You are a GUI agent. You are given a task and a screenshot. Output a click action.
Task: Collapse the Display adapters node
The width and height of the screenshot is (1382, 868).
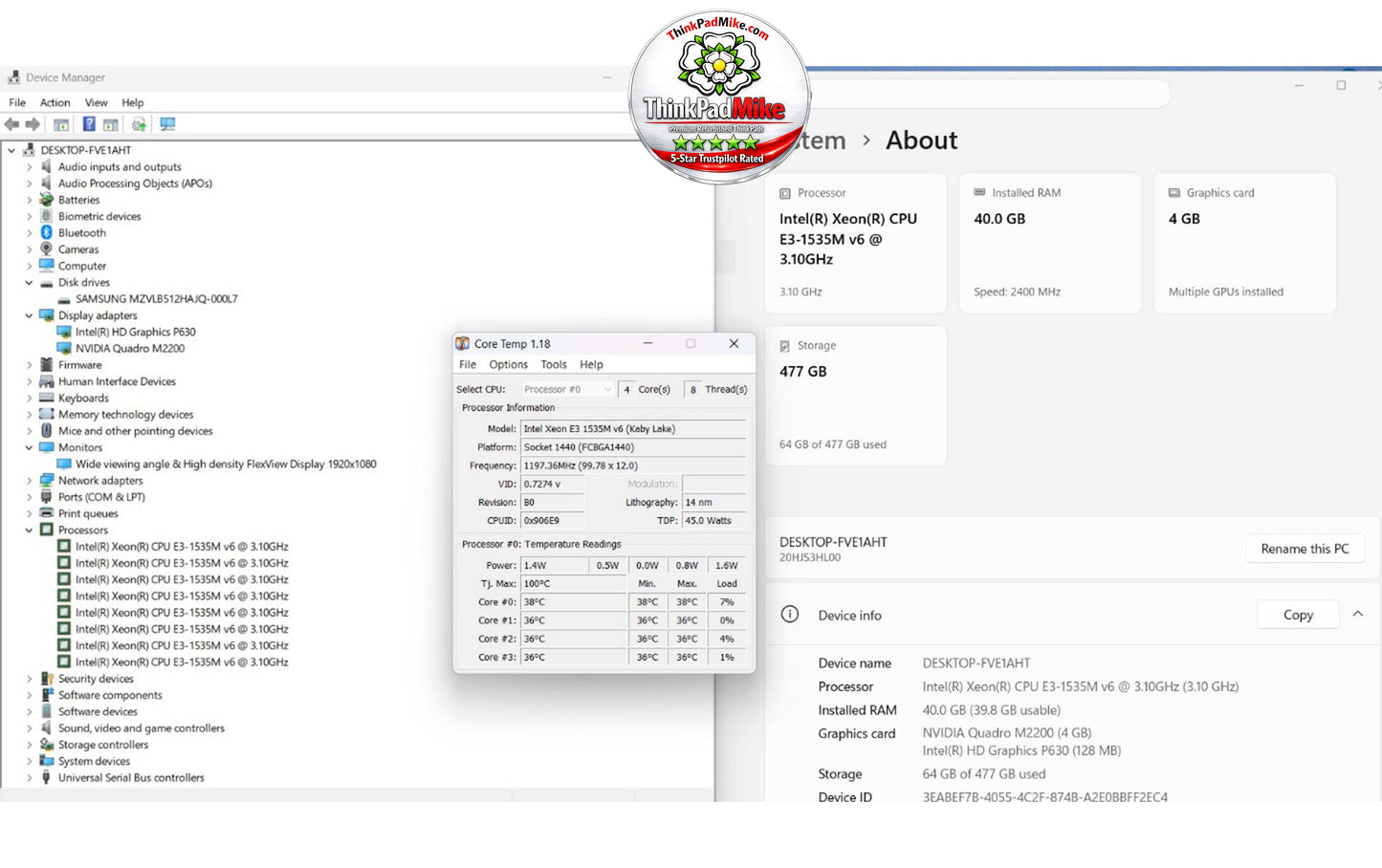(x=29, y=315)
